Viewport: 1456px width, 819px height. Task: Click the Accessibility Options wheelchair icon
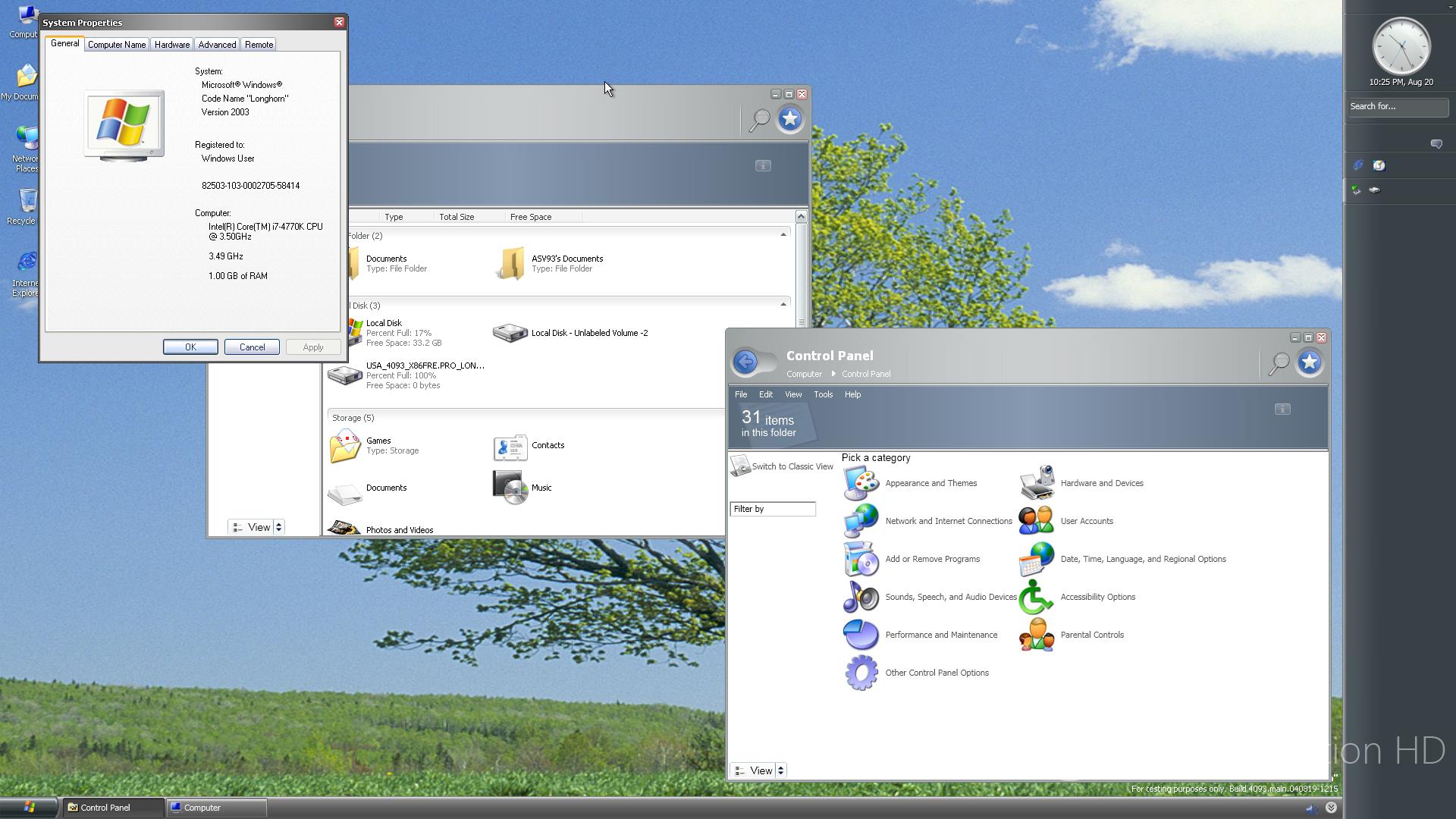coord(1036,597)
